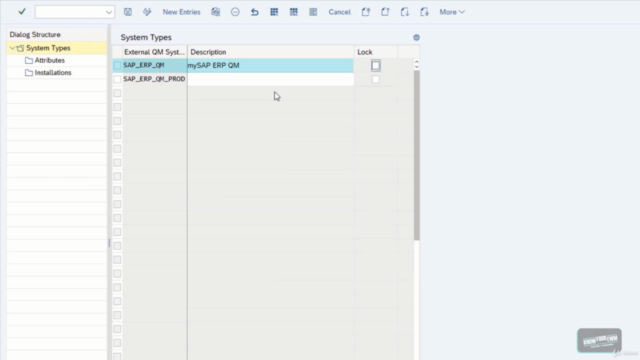This screenshot has height=360, width=640.
Task: Click the Description column header
Action: 271,52
